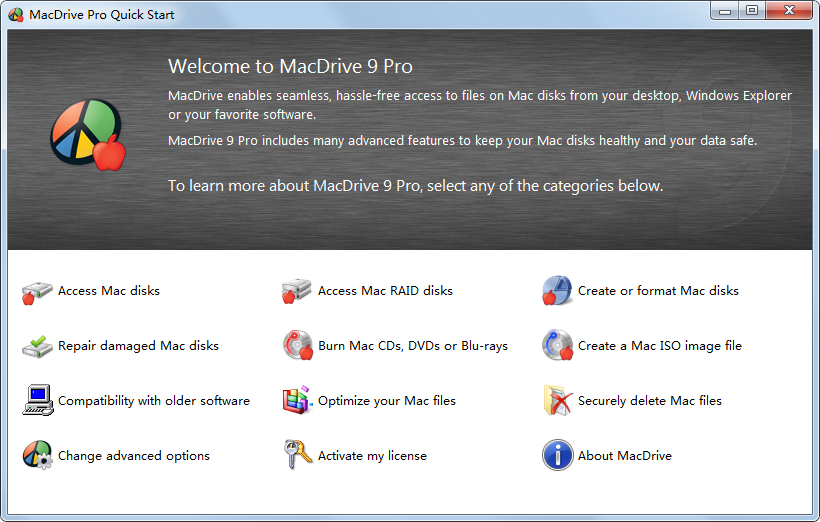Click the Change advanced options gear icon
This screenshot has width=820, height=522.
click(37, 455)
